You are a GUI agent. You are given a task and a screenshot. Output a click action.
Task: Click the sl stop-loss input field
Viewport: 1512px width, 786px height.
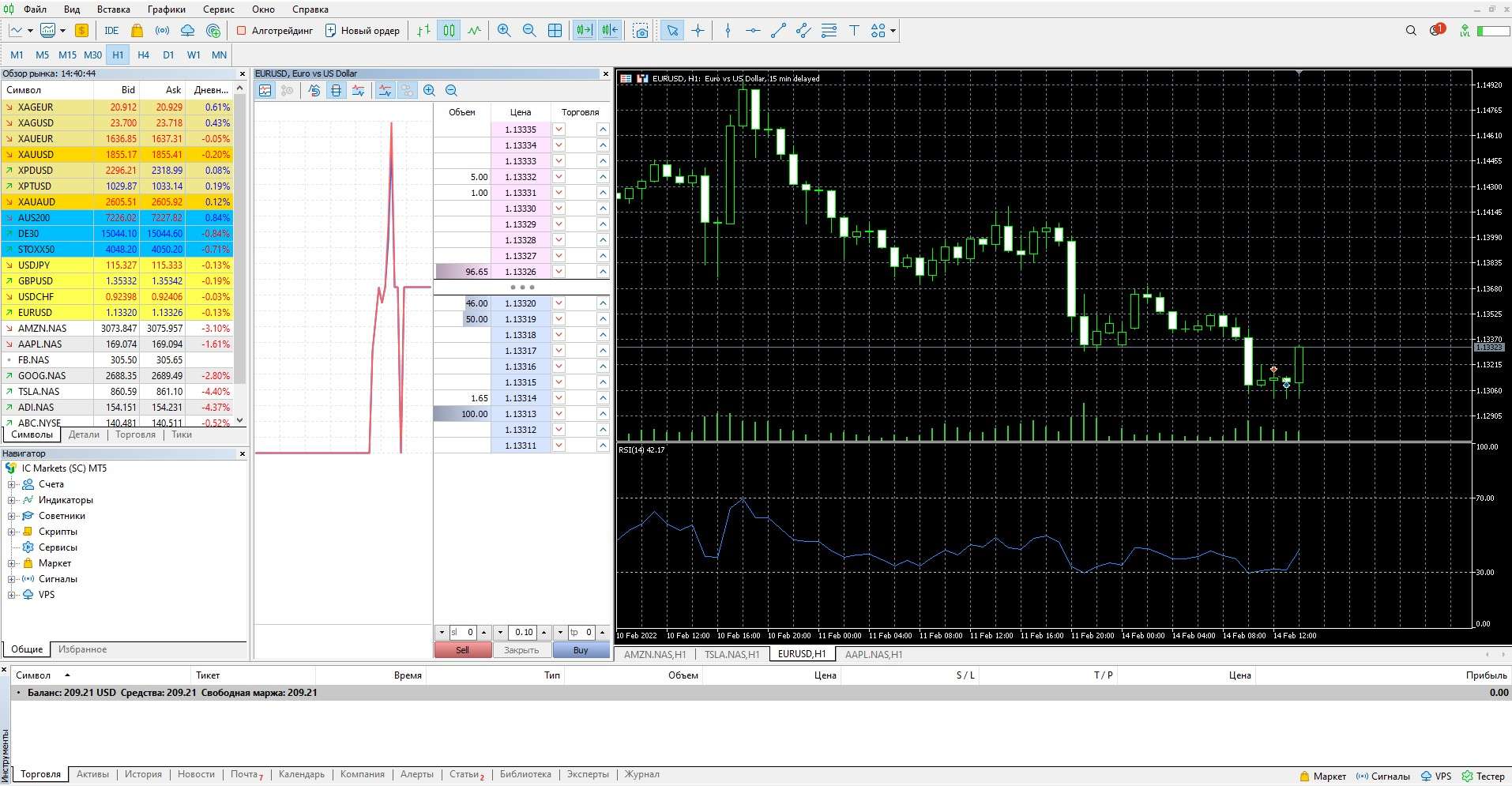[x=463, y=633]
